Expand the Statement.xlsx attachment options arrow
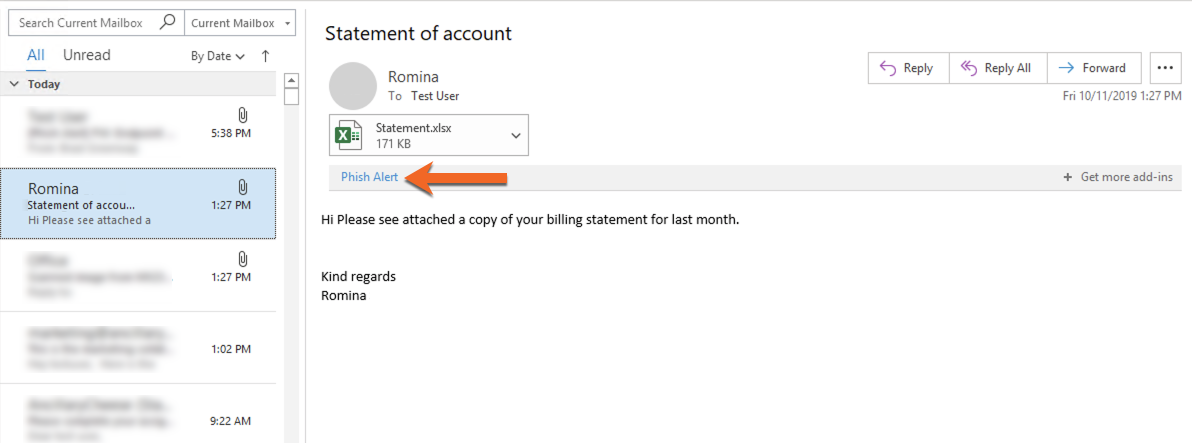The image size is (1192, 443). click(515, 135)
